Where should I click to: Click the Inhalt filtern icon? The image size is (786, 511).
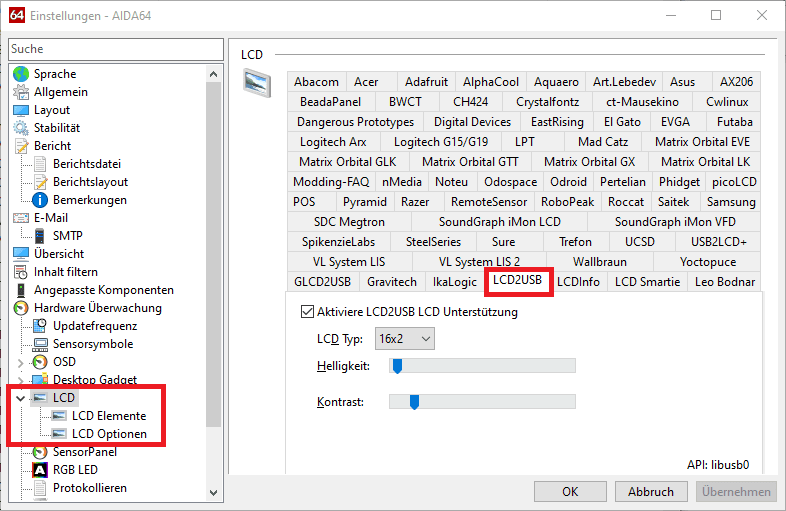point(21,272)
